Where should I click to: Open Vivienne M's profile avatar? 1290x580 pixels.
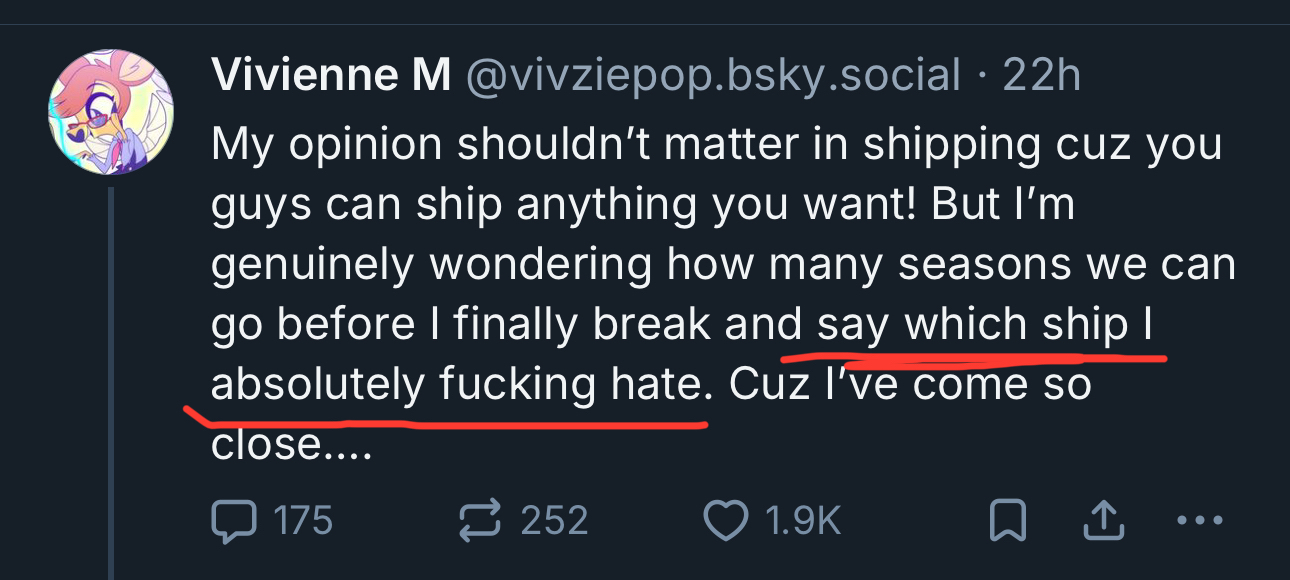coord(111,110)
